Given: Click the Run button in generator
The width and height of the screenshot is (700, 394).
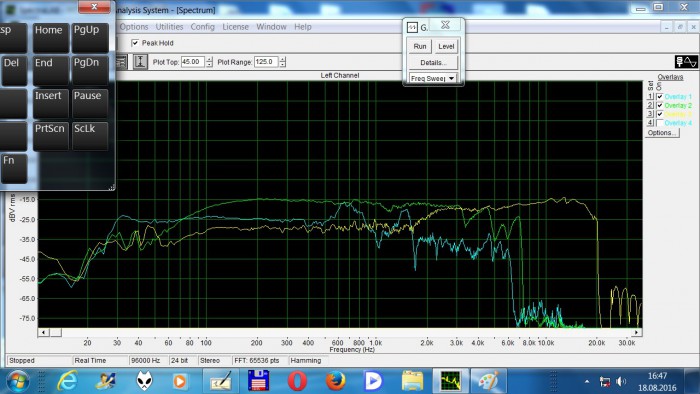Looking at the screenshot, I should click(420, 46).
